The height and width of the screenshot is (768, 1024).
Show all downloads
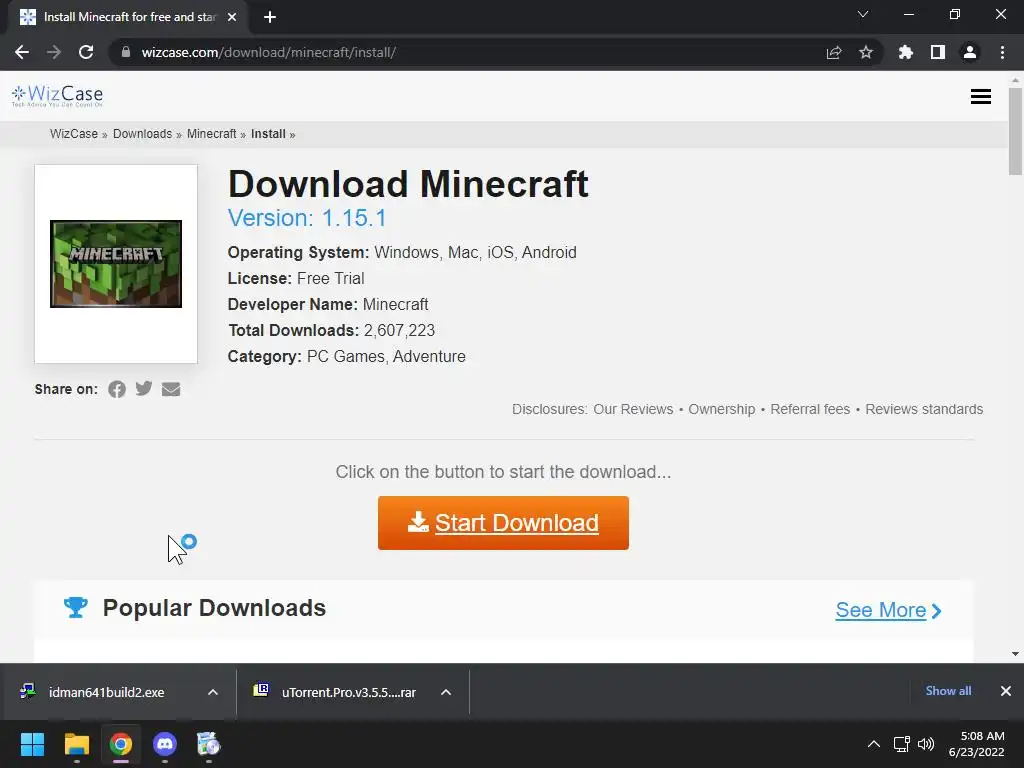point(948,691)
